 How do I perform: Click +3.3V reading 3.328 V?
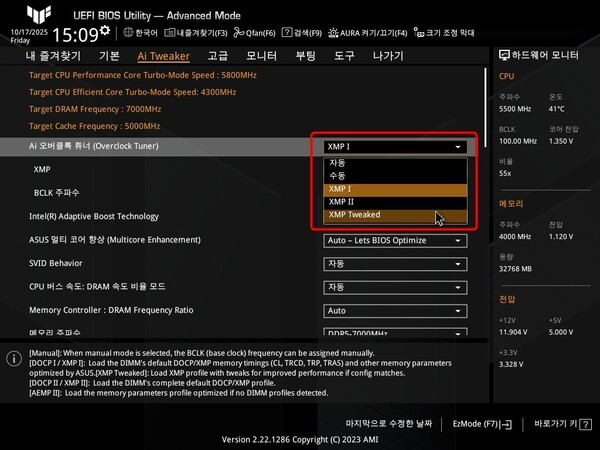(511, 364)
